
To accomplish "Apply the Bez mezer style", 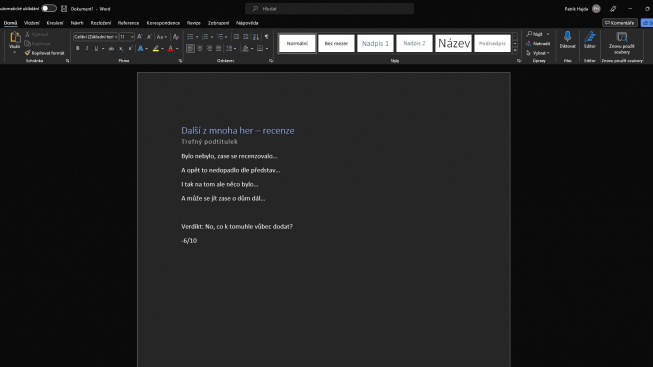I will (336, 43).
